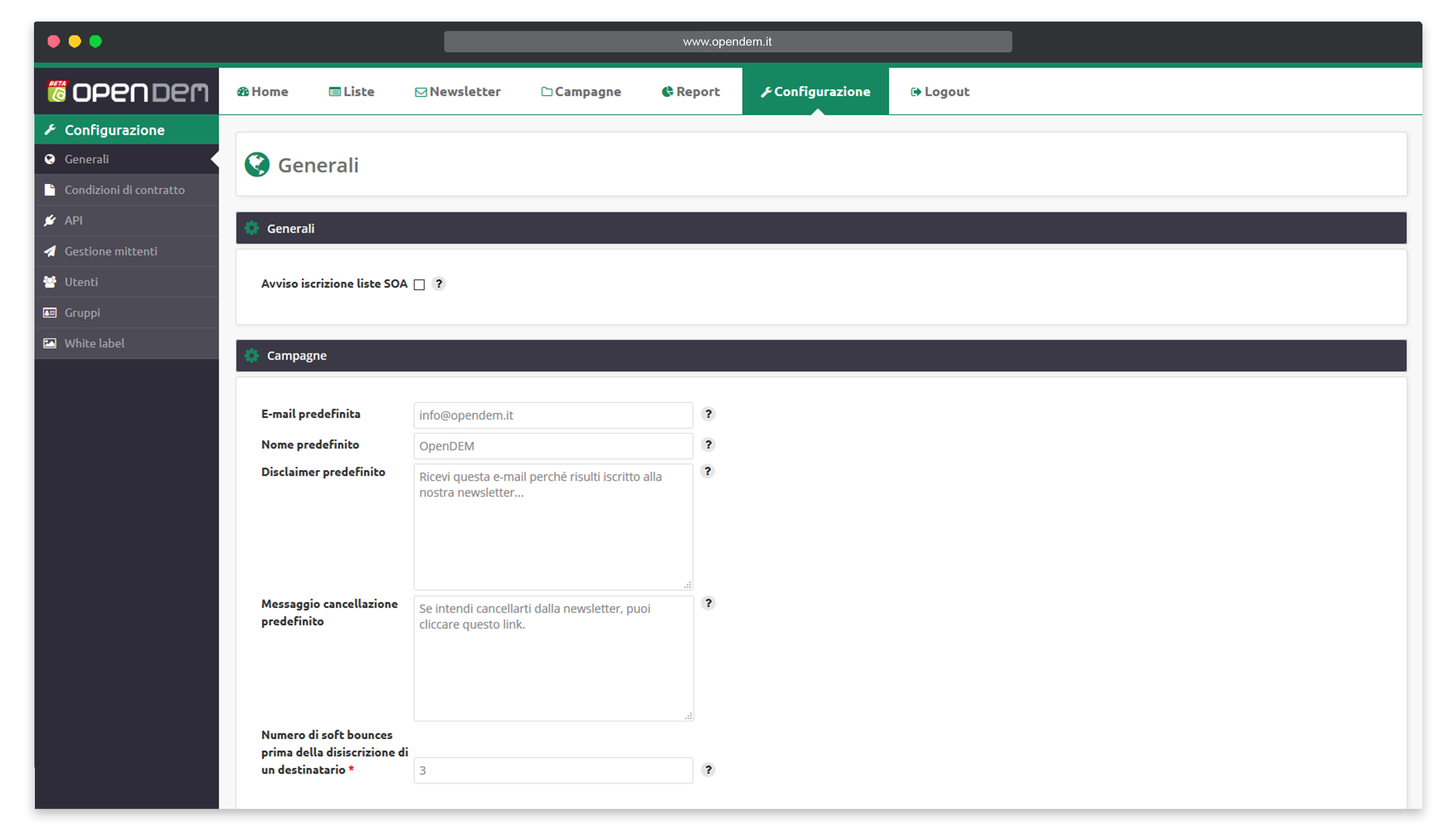Open the Newsletter tab
Screen dimensions: 1456x835
pyautogui.click(x=458, y=92)
